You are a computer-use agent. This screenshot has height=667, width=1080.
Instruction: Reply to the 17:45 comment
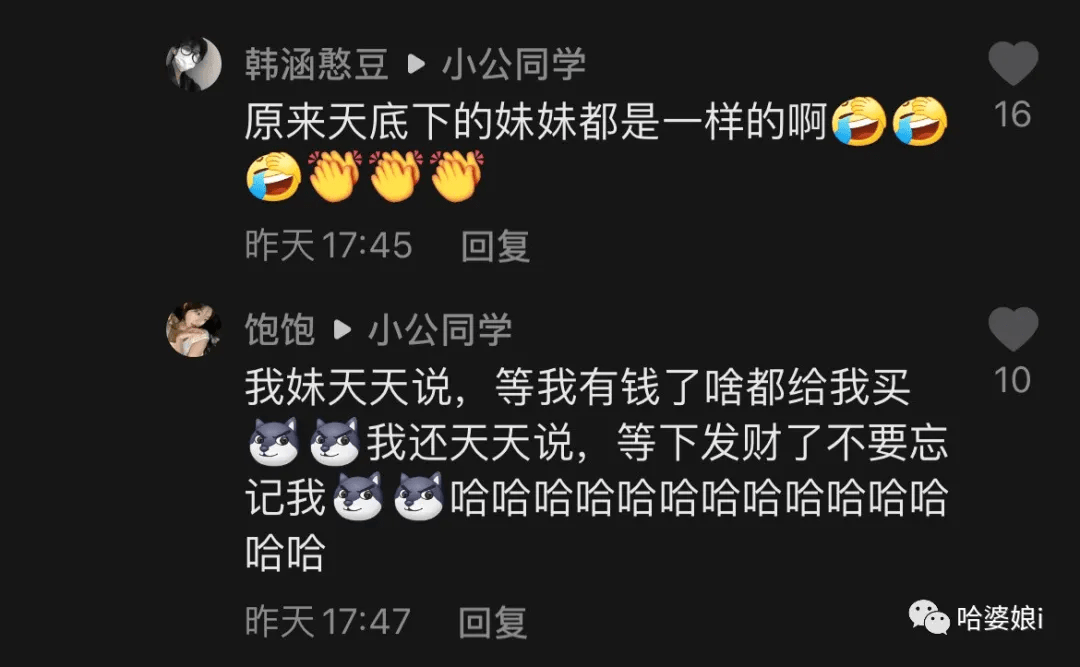click(495, 246)
